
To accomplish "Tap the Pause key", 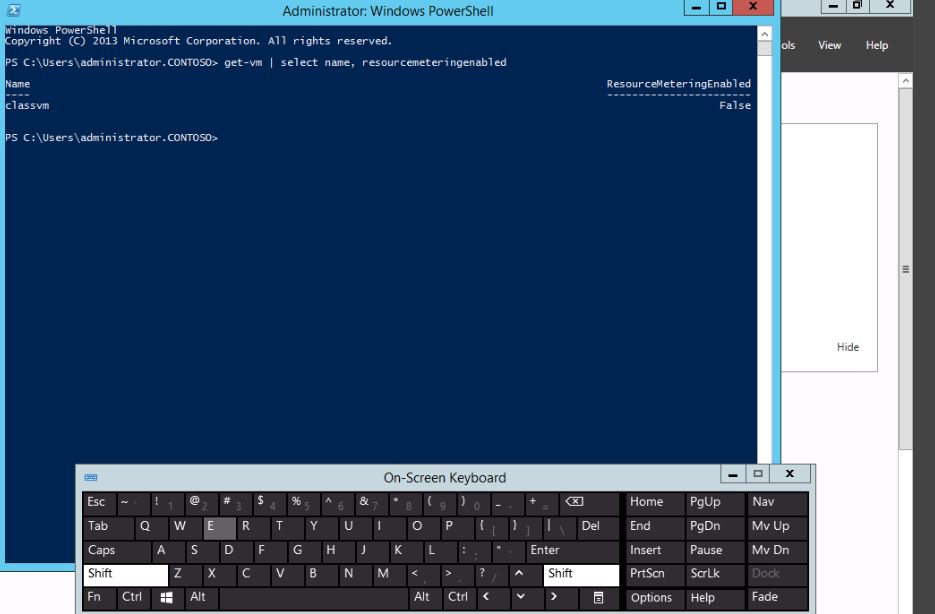I will point(714,550).
